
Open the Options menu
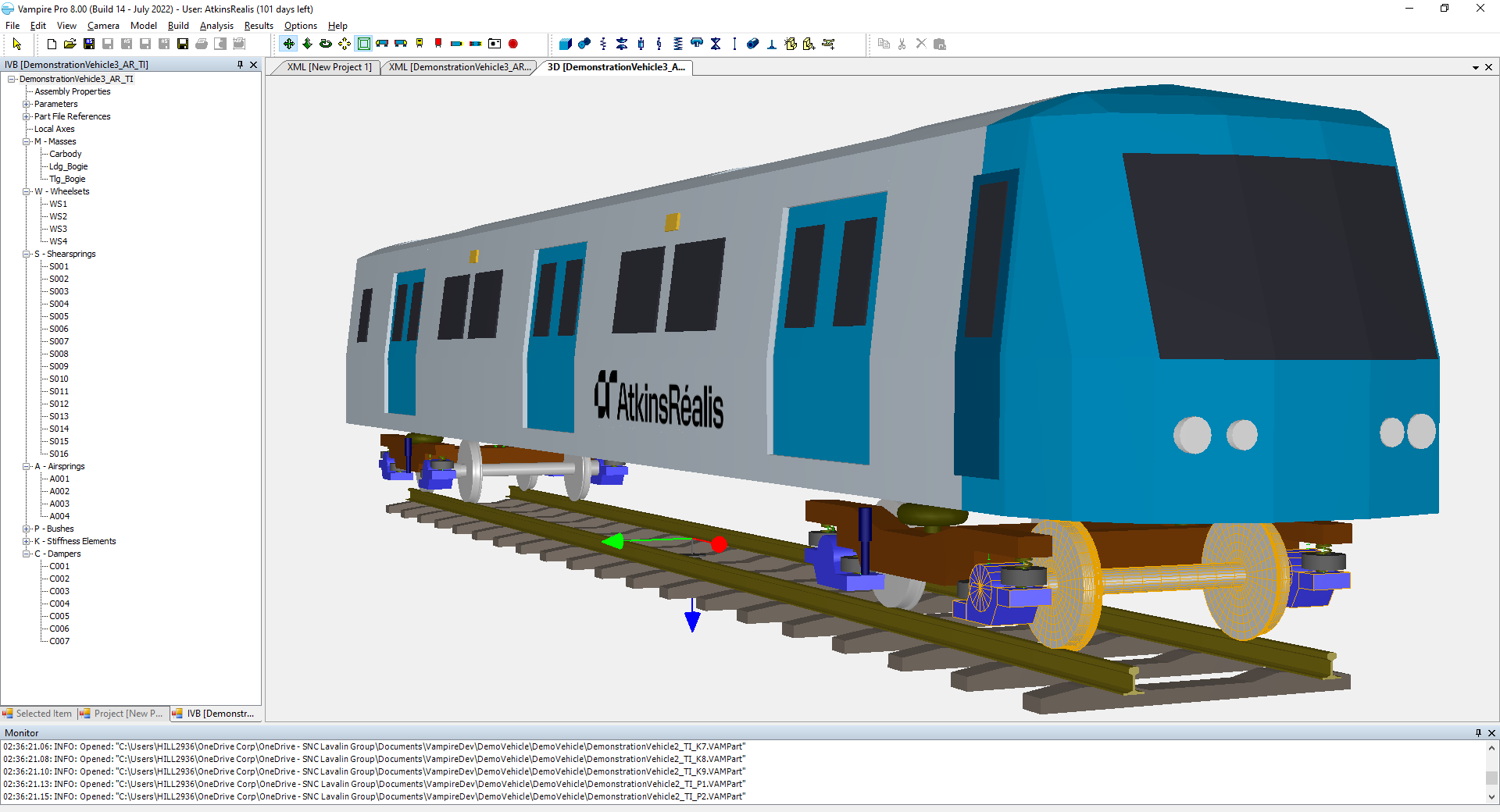pos(301,26)
